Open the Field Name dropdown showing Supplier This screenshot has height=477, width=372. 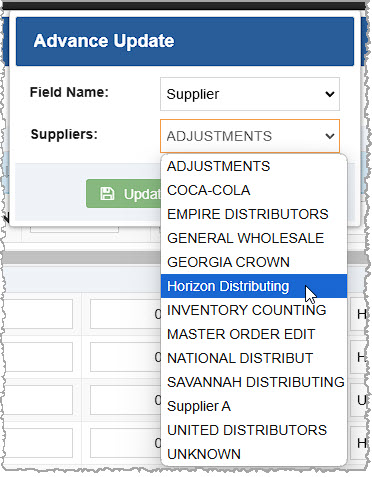click(x=250, y=94)
